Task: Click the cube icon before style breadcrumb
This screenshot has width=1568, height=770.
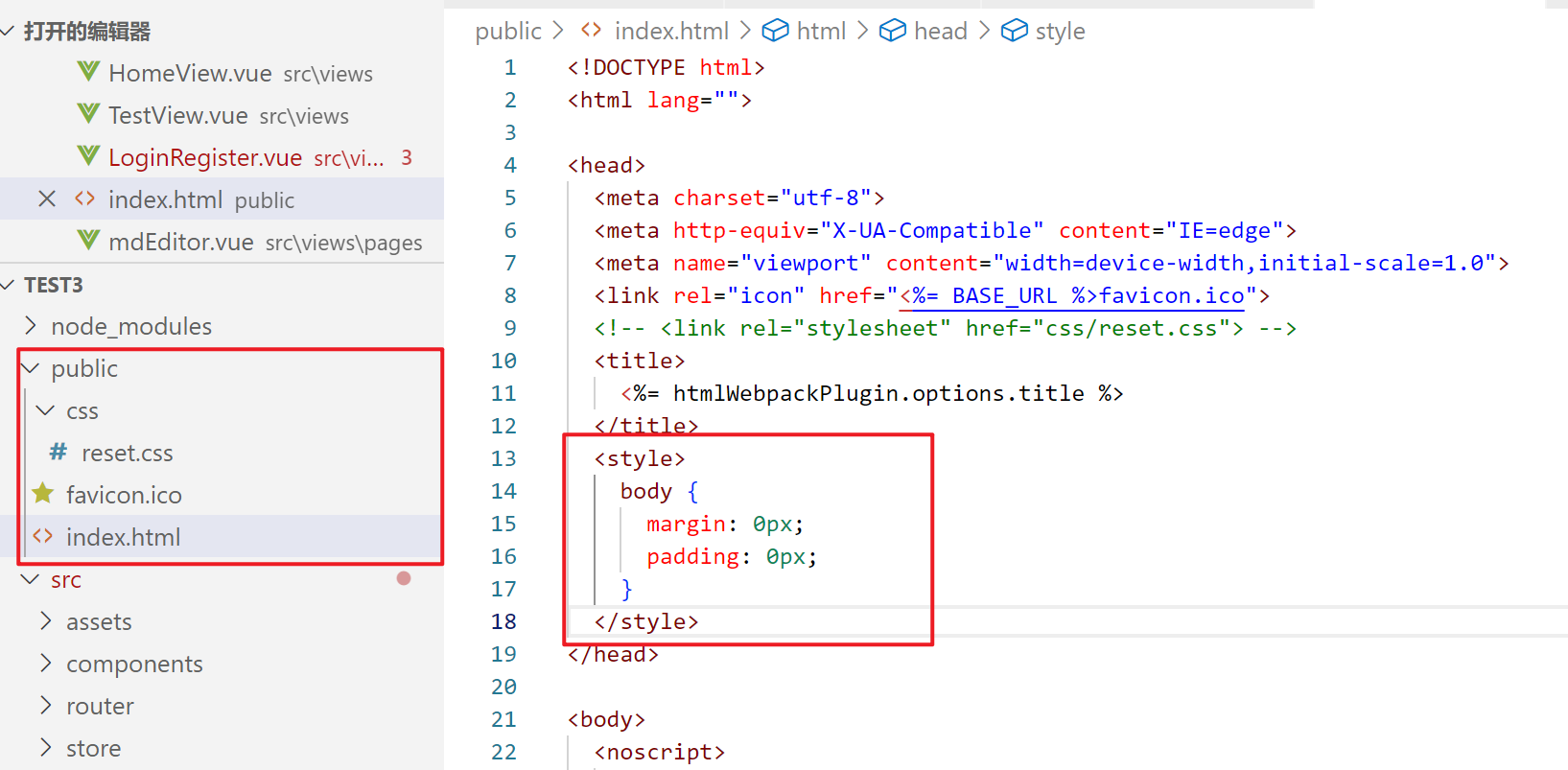Action: pyautogui.click(x=1014, y=31)
